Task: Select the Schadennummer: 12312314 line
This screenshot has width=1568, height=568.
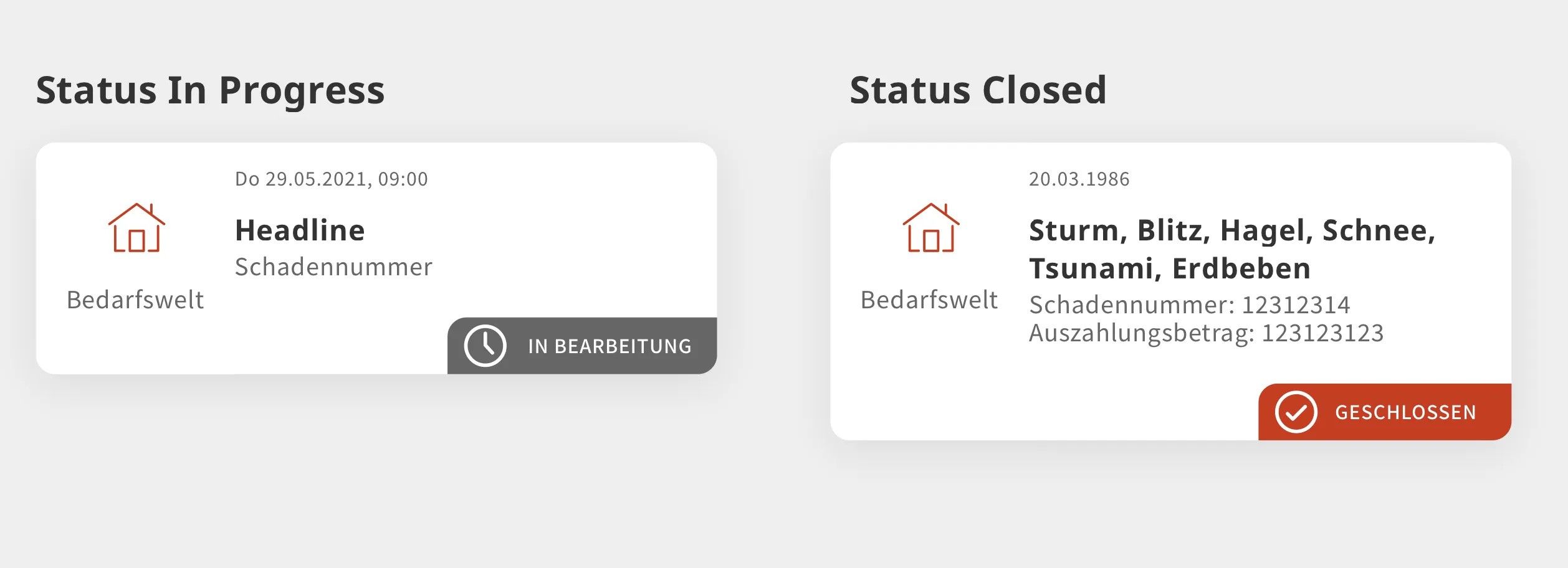Action: [1189, 305]
